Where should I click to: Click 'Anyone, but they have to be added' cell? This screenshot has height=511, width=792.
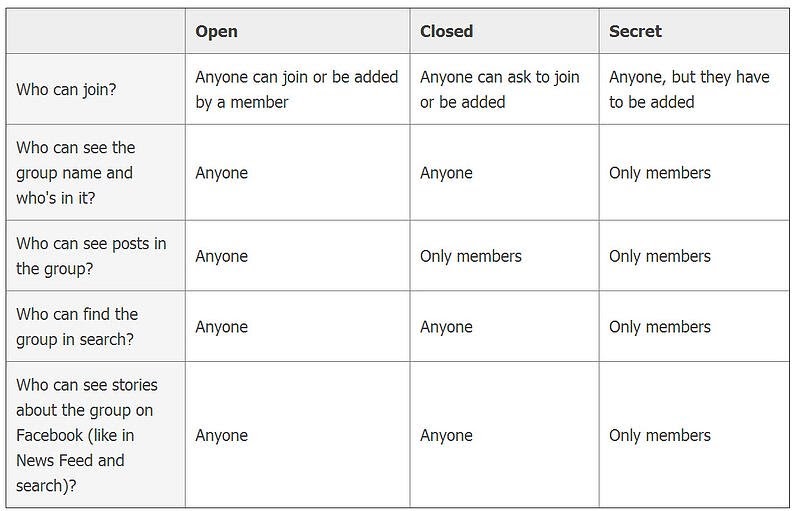click(688, 89)
